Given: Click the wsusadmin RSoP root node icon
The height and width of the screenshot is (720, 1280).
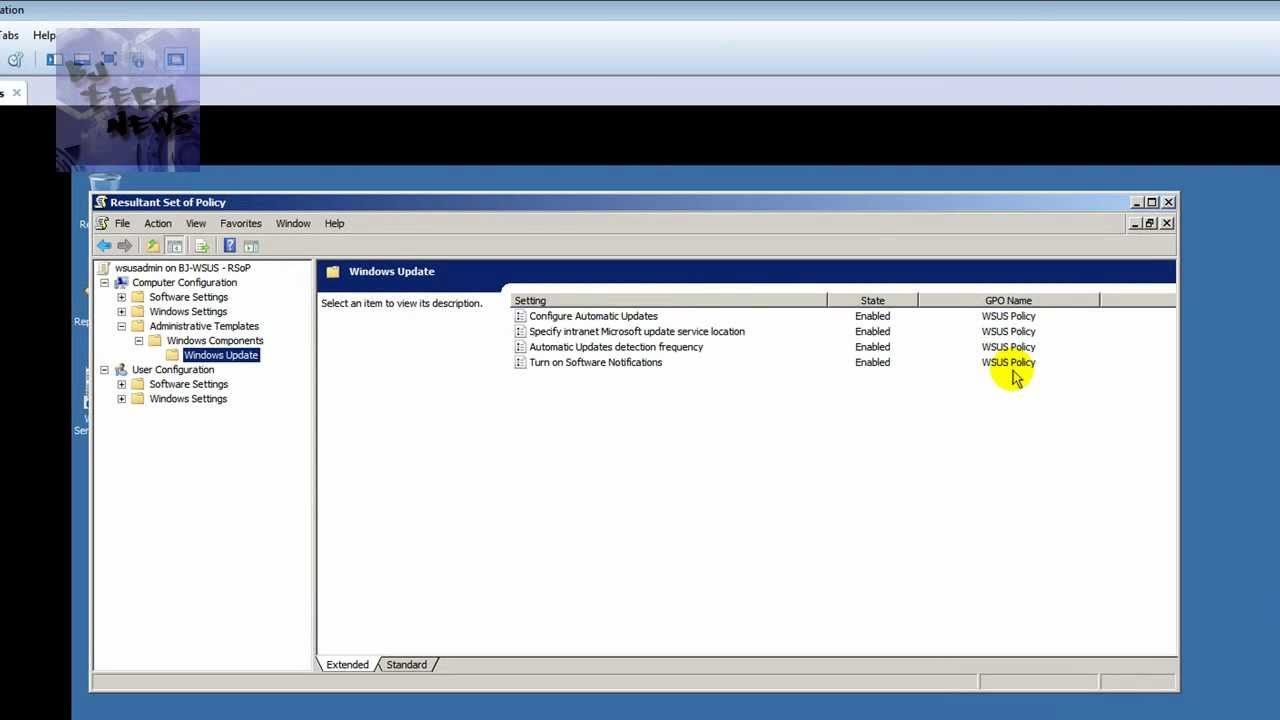Looking at the screenshot, I should tap(103, 268).
